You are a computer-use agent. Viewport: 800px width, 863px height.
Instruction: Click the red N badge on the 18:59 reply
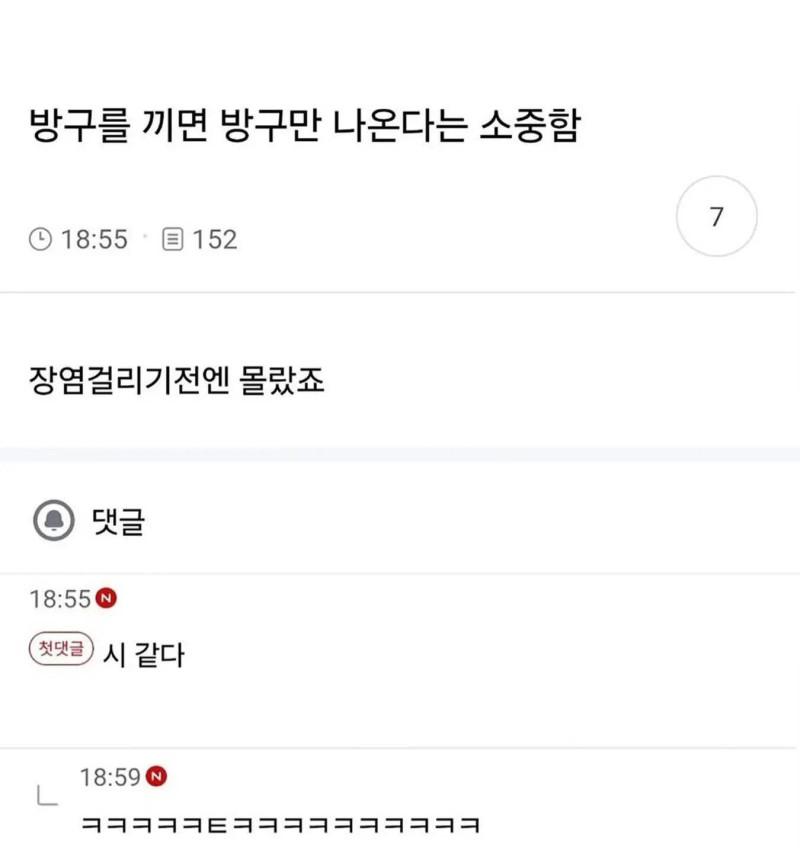(x=157, y=776)
